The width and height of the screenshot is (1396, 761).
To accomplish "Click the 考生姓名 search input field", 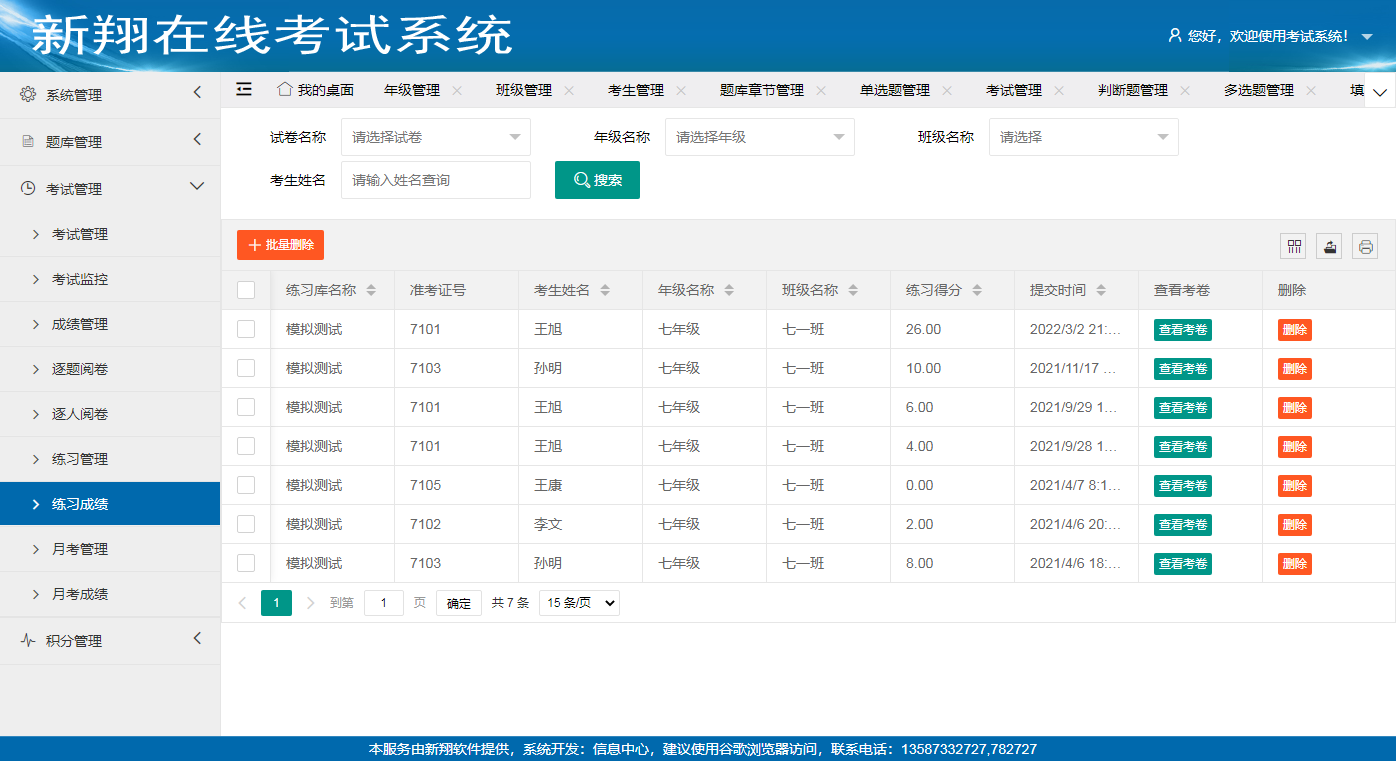I will [435, 180].
